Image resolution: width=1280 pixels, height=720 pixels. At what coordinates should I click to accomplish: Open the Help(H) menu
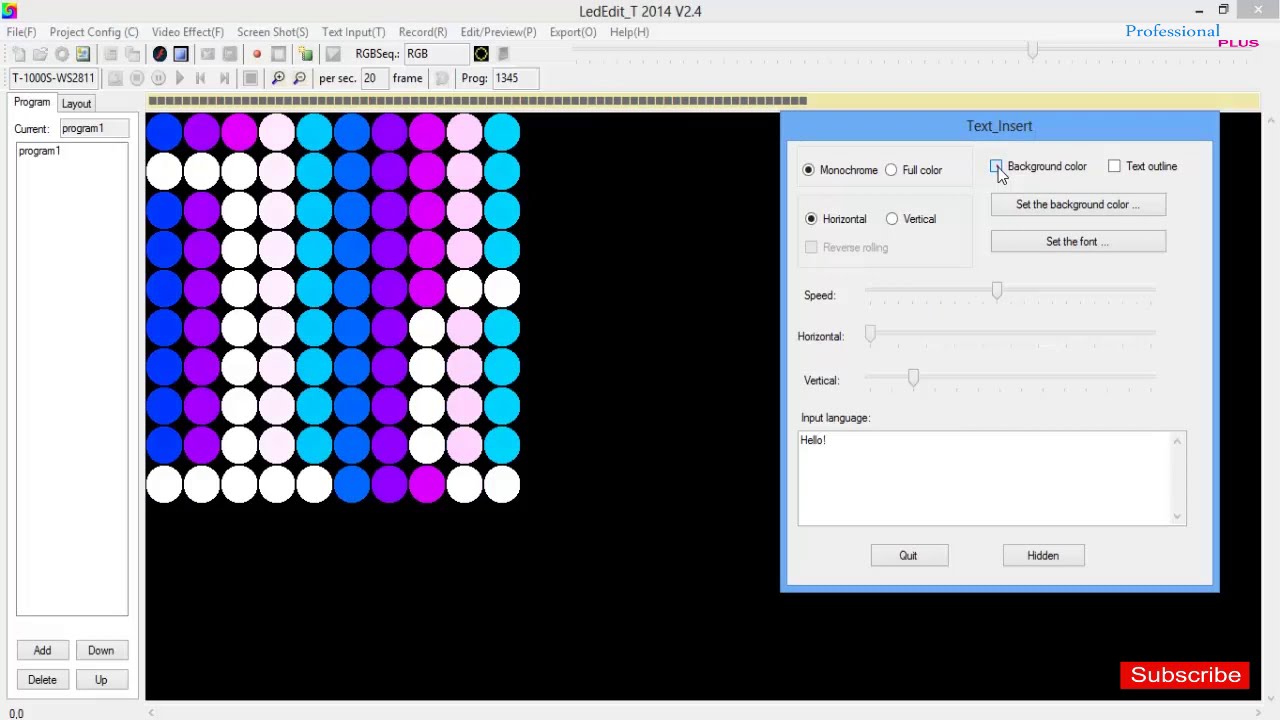coord(629,32)
